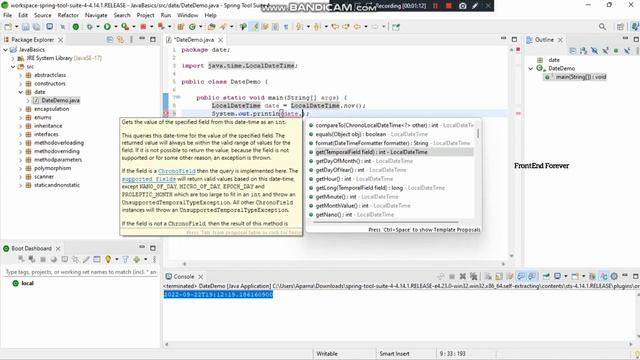Click the stop square icon in Boot Dashboard
Image resolution: width=640 pixels, height=360 pixels.
[x=42, y=259]
